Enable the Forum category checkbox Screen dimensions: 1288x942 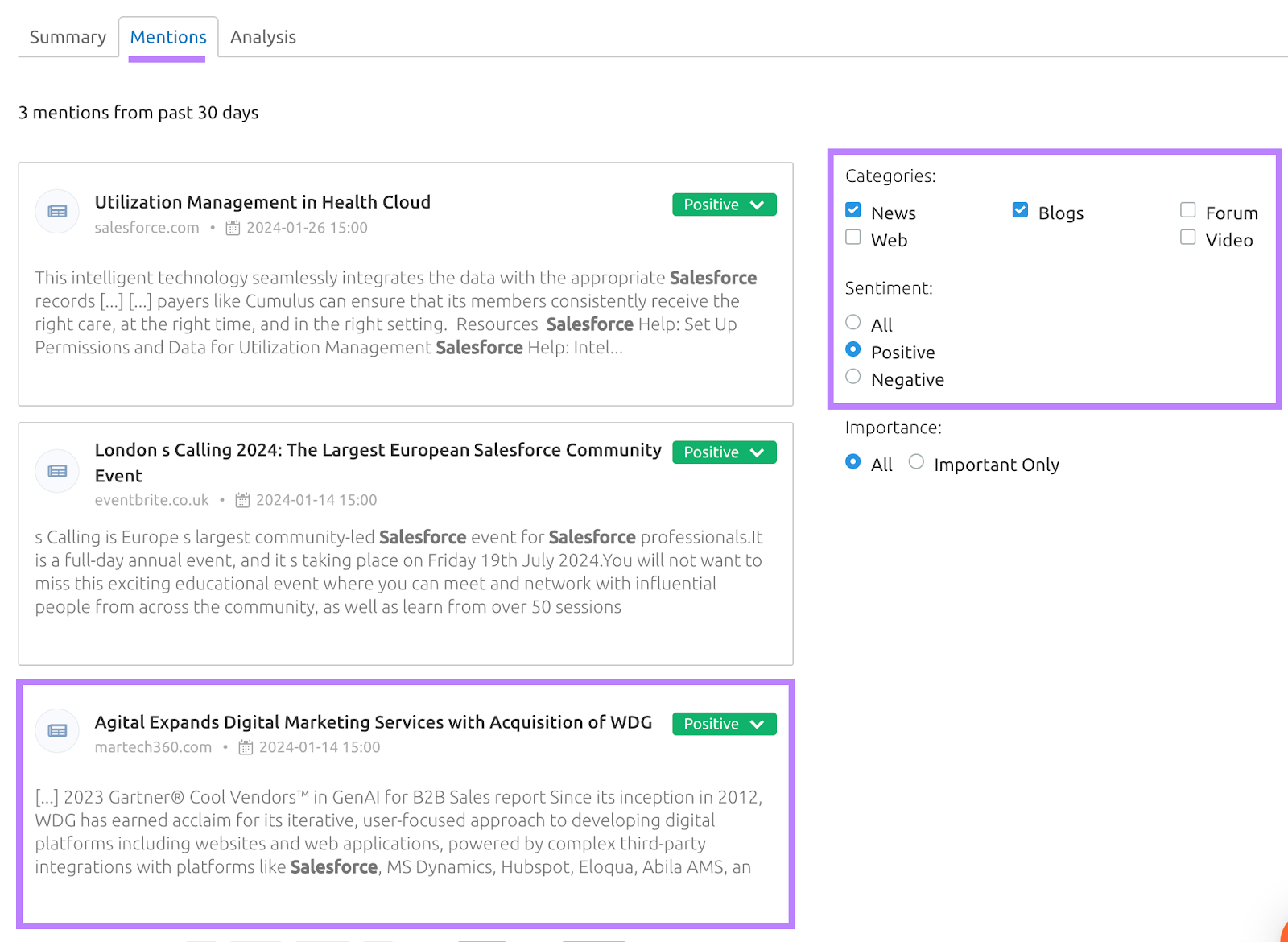(x=1187, y=210)
